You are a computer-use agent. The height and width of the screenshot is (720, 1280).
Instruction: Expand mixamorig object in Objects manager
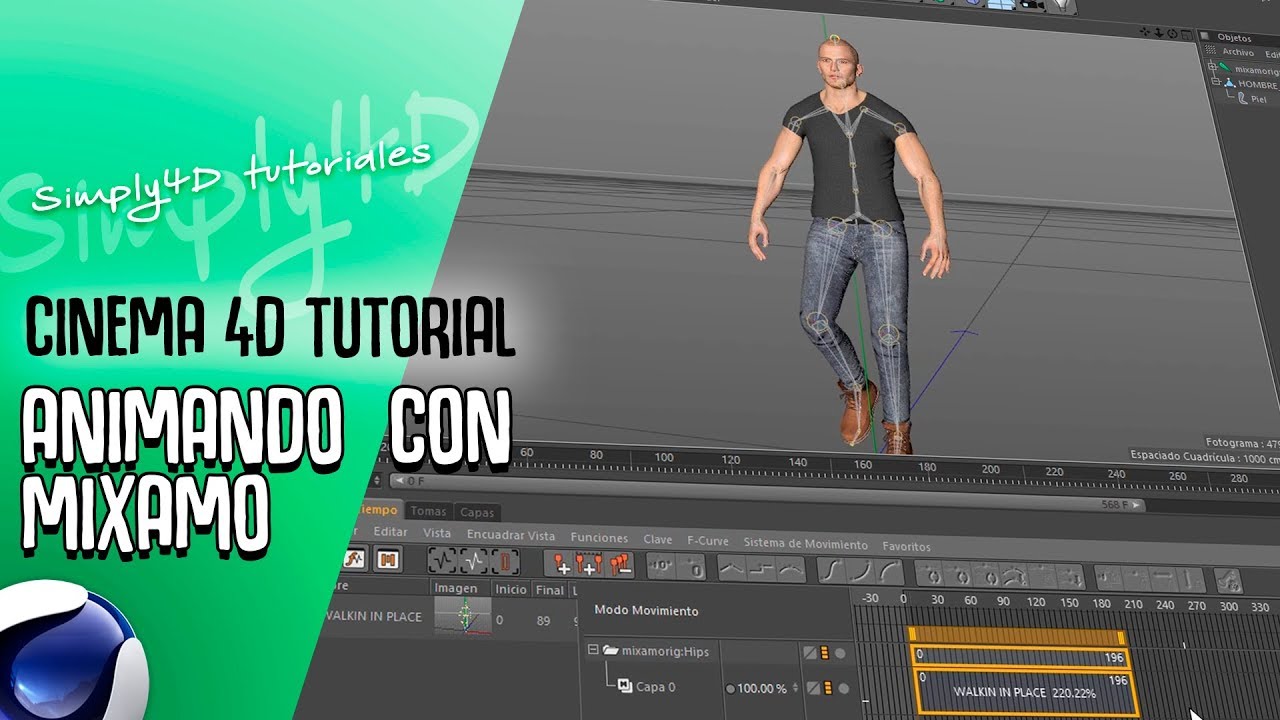[x=1212, y=69]
